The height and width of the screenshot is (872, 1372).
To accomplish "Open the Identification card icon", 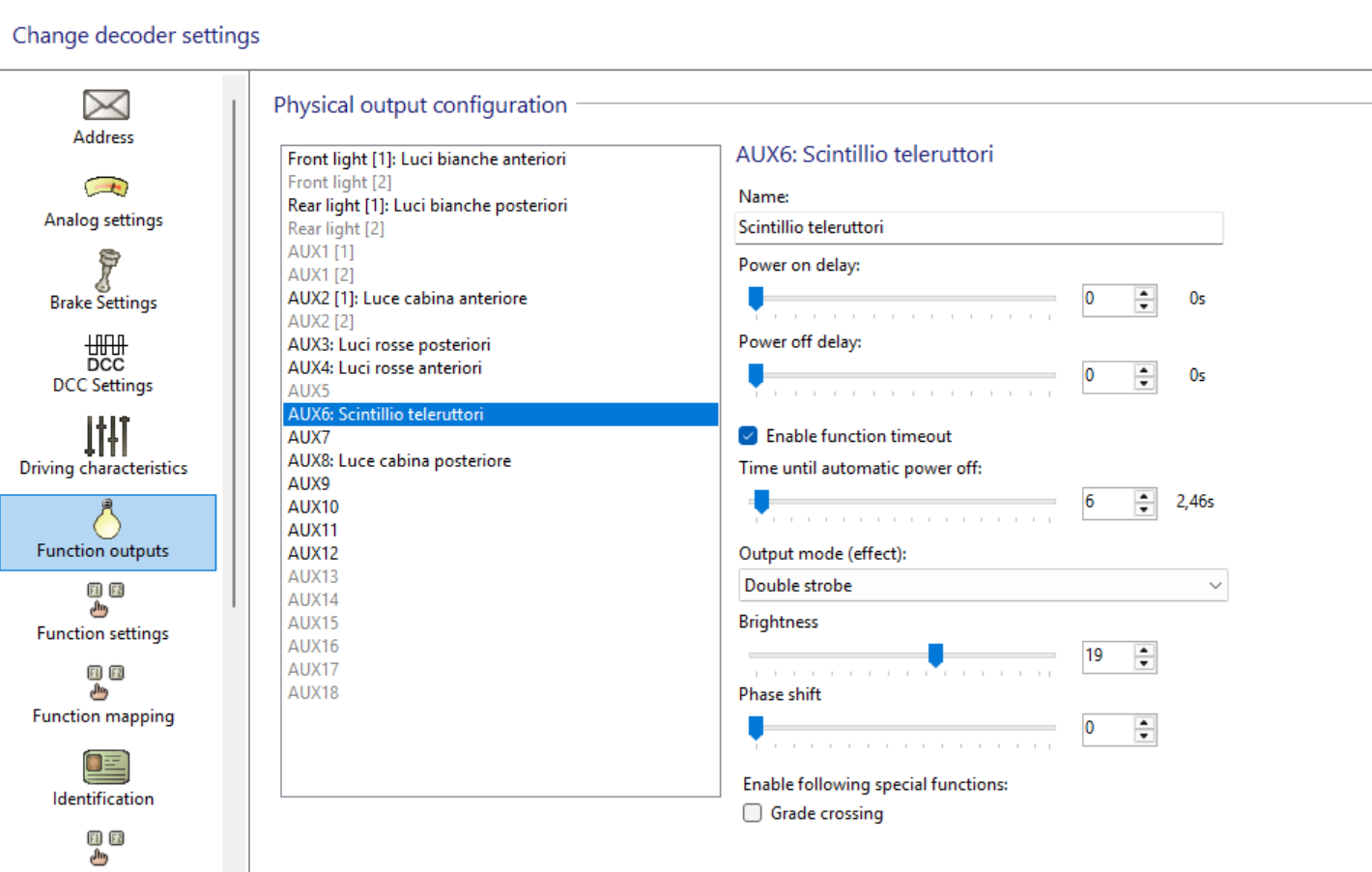I will [x=105, y=767].
